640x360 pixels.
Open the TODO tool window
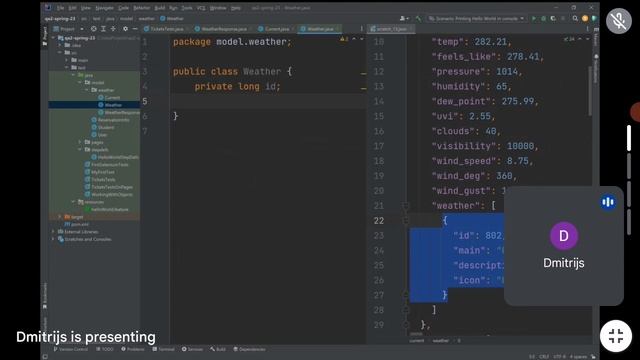coord(105,349)
